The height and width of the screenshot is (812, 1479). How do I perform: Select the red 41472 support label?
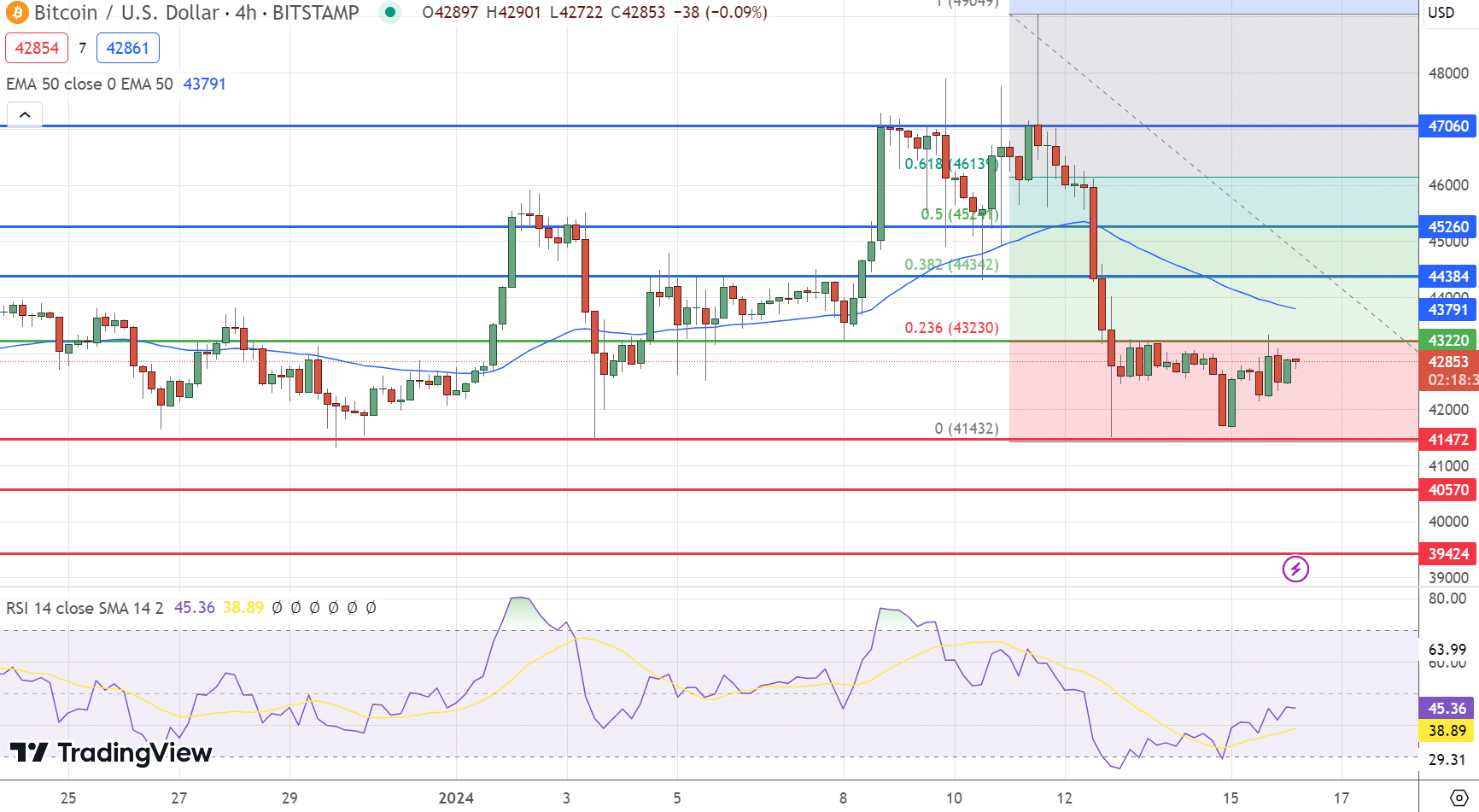tap(1447, 440)
